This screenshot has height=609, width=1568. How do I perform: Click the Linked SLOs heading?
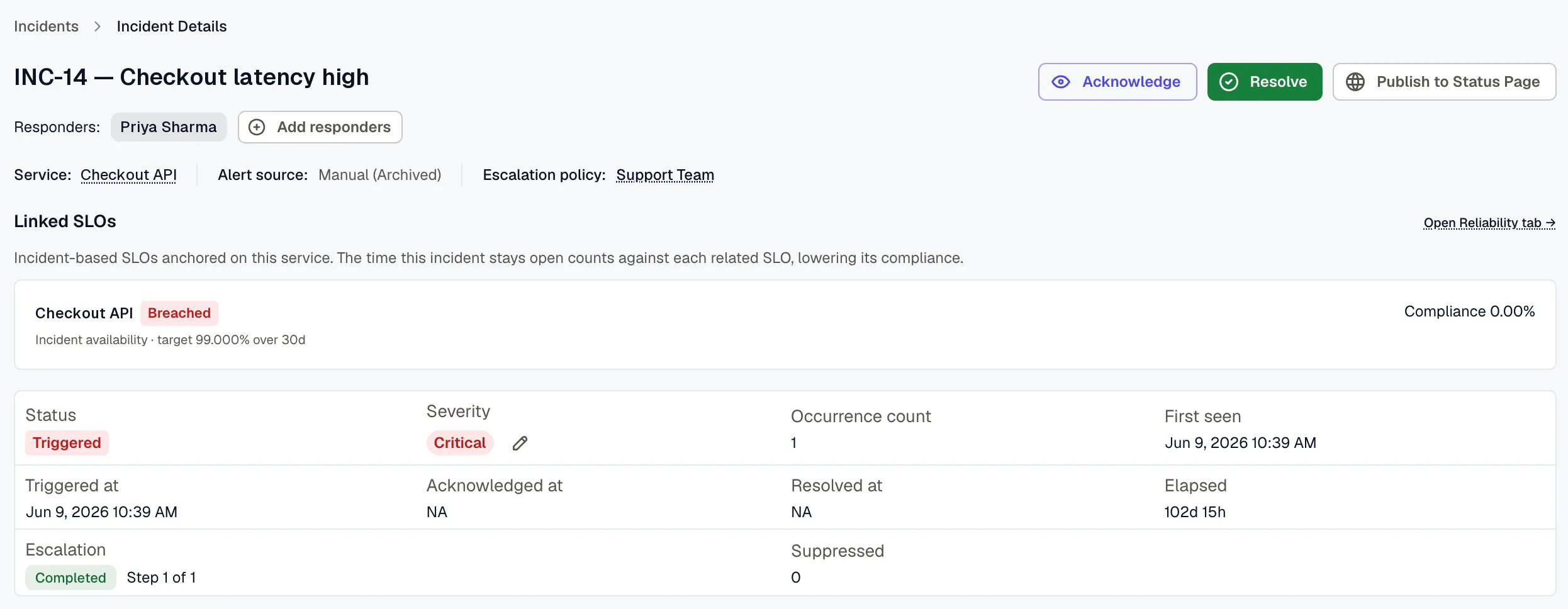65,221
